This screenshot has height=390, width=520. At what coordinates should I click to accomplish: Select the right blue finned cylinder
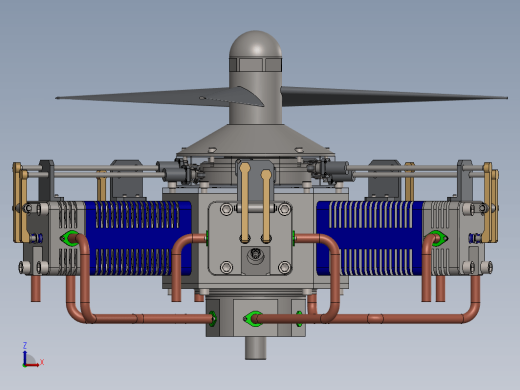coord(370,238)
